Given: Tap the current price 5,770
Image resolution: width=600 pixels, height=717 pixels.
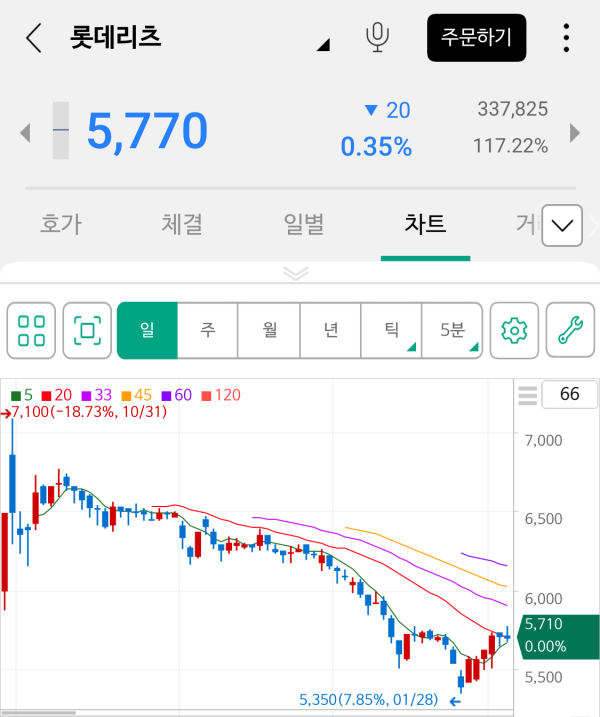Looking at the screenshot, I should pos(147,131).
